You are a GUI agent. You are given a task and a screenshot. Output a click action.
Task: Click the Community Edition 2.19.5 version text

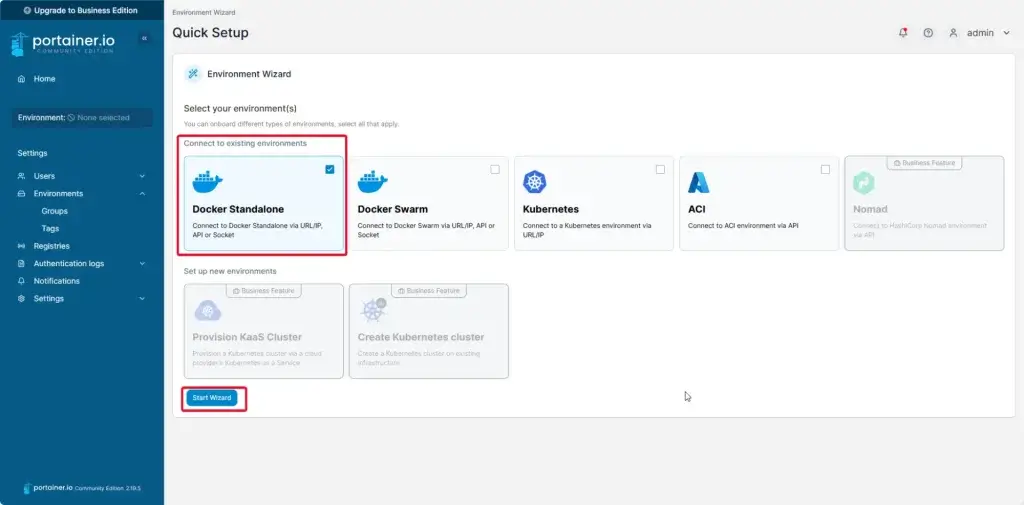point(108,489)
